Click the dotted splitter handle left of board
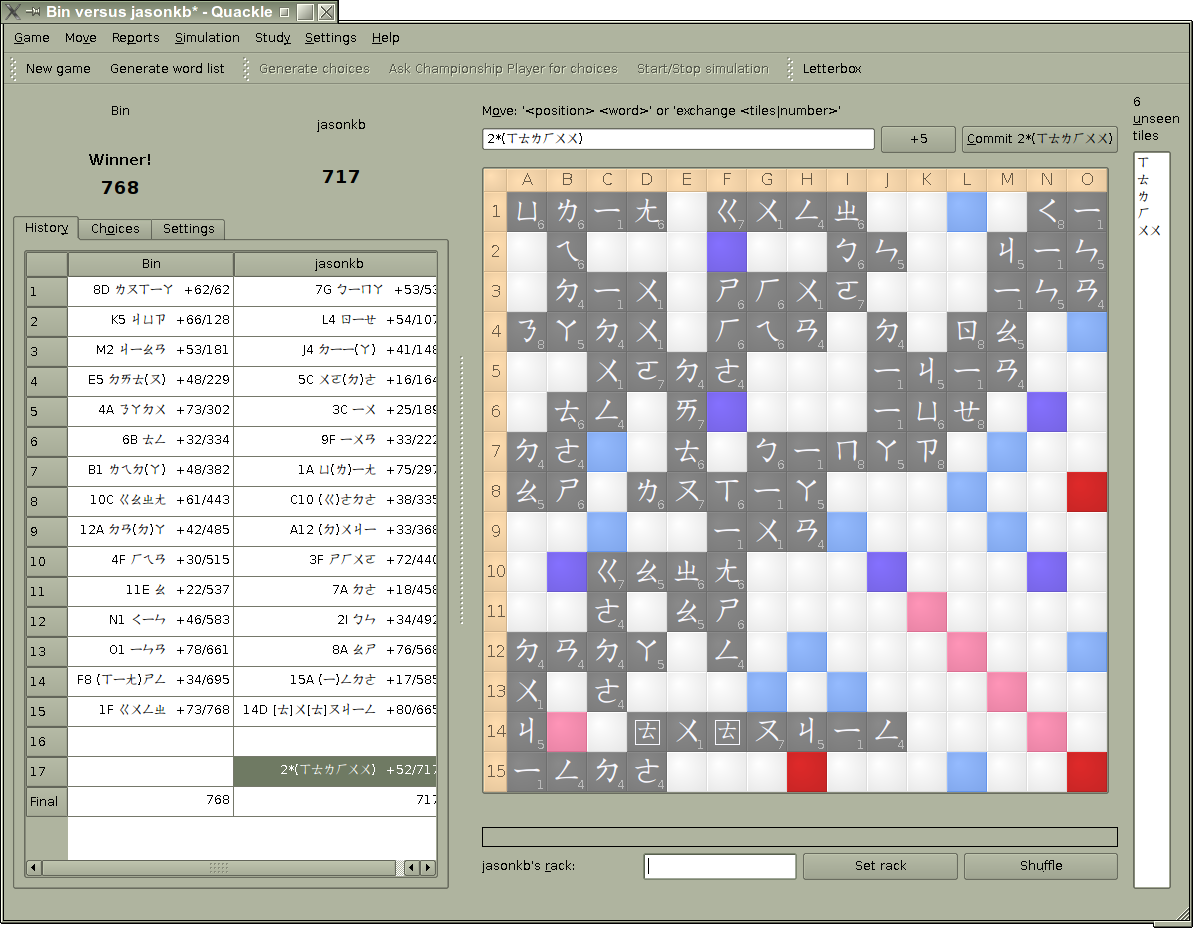This screenshot has width=1193, height=928. coord(462,490)
